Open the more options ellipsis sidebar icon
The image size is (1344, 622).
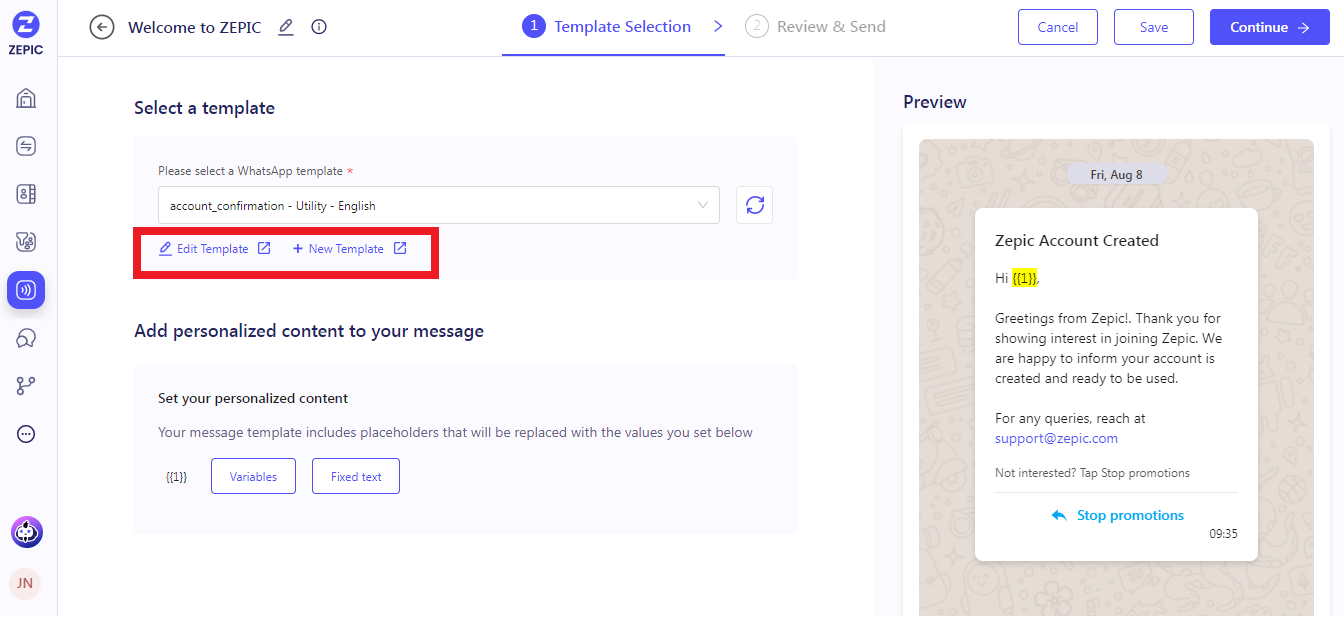[26, 434]
